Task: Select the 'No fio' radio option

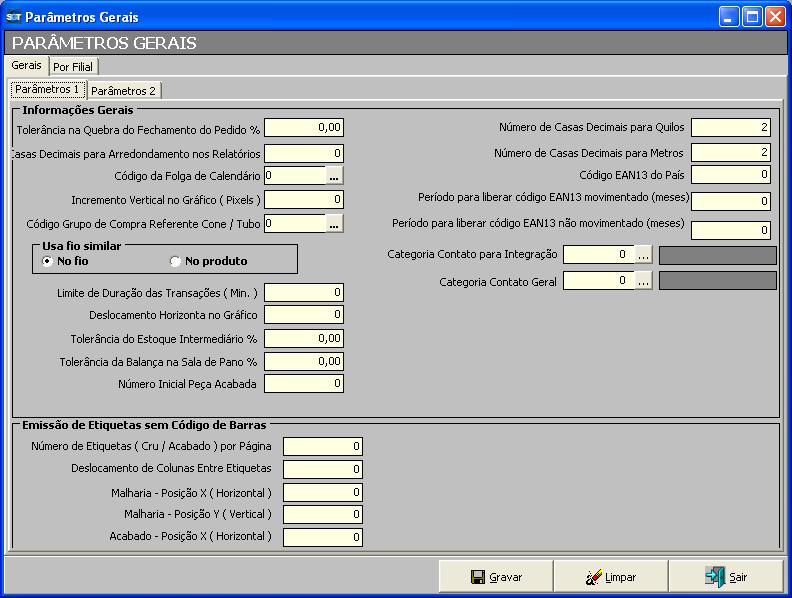Action: click(x=47, y=261)
